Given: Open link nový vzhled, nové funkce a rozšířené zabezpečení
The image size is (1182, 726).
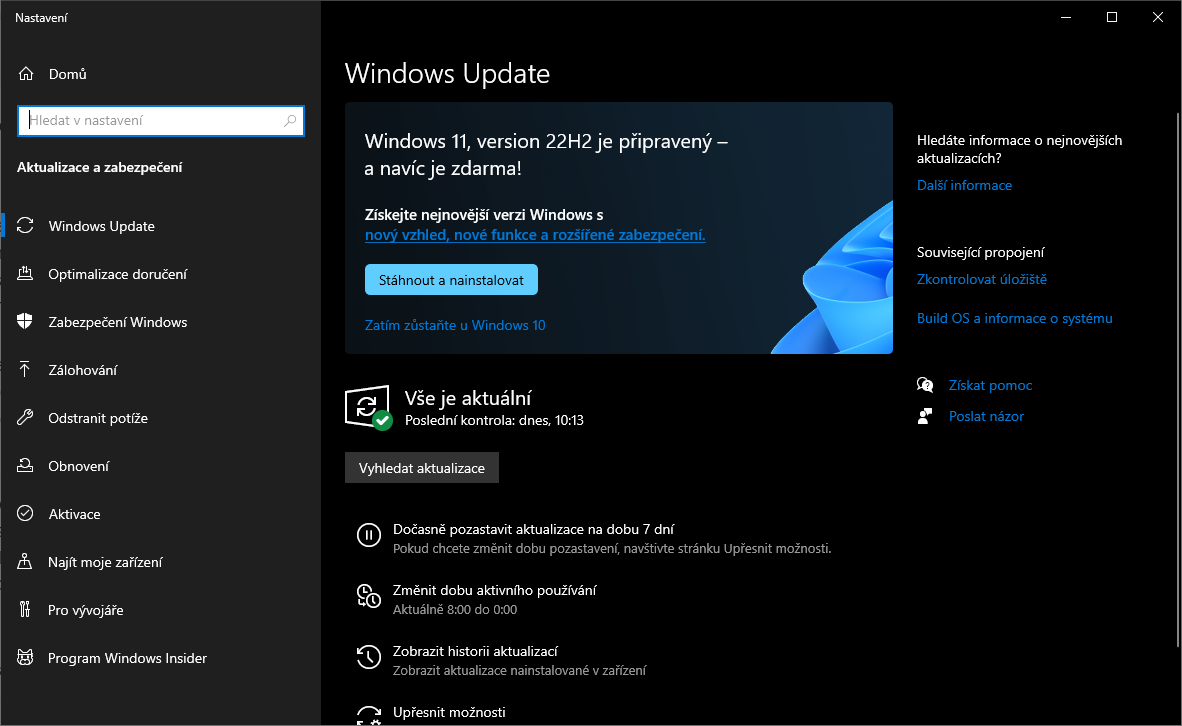Looking at the screenshot, I should (x=535, y=234).
